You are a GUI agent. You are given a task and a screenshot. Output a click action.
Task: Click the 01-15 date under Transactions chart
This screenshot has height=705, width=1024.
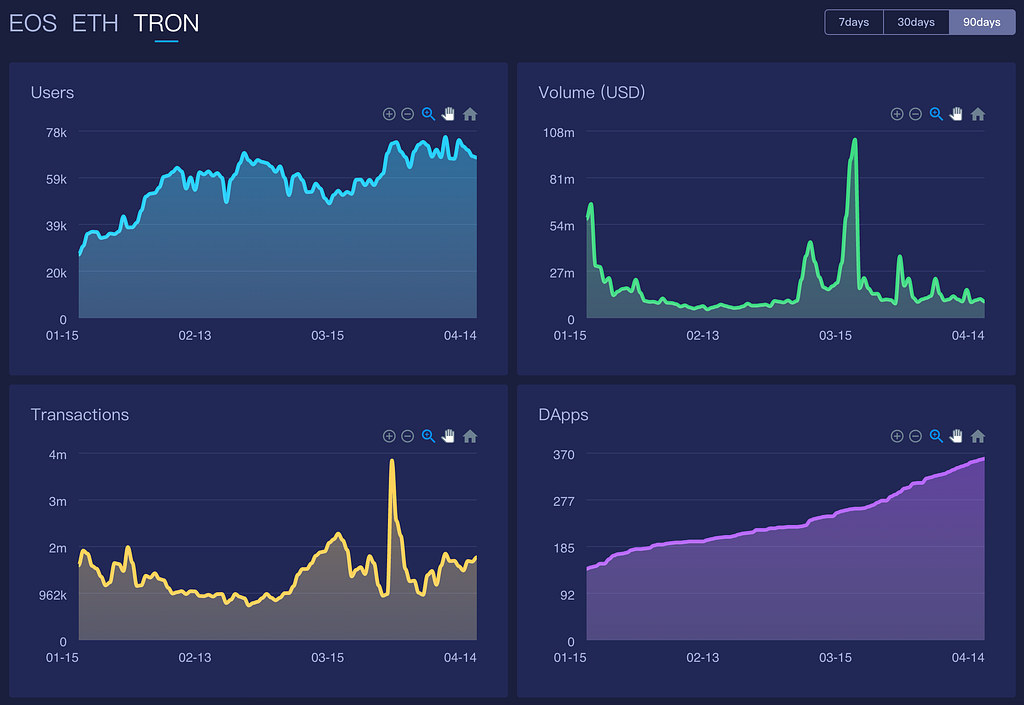tap(62, 657)
